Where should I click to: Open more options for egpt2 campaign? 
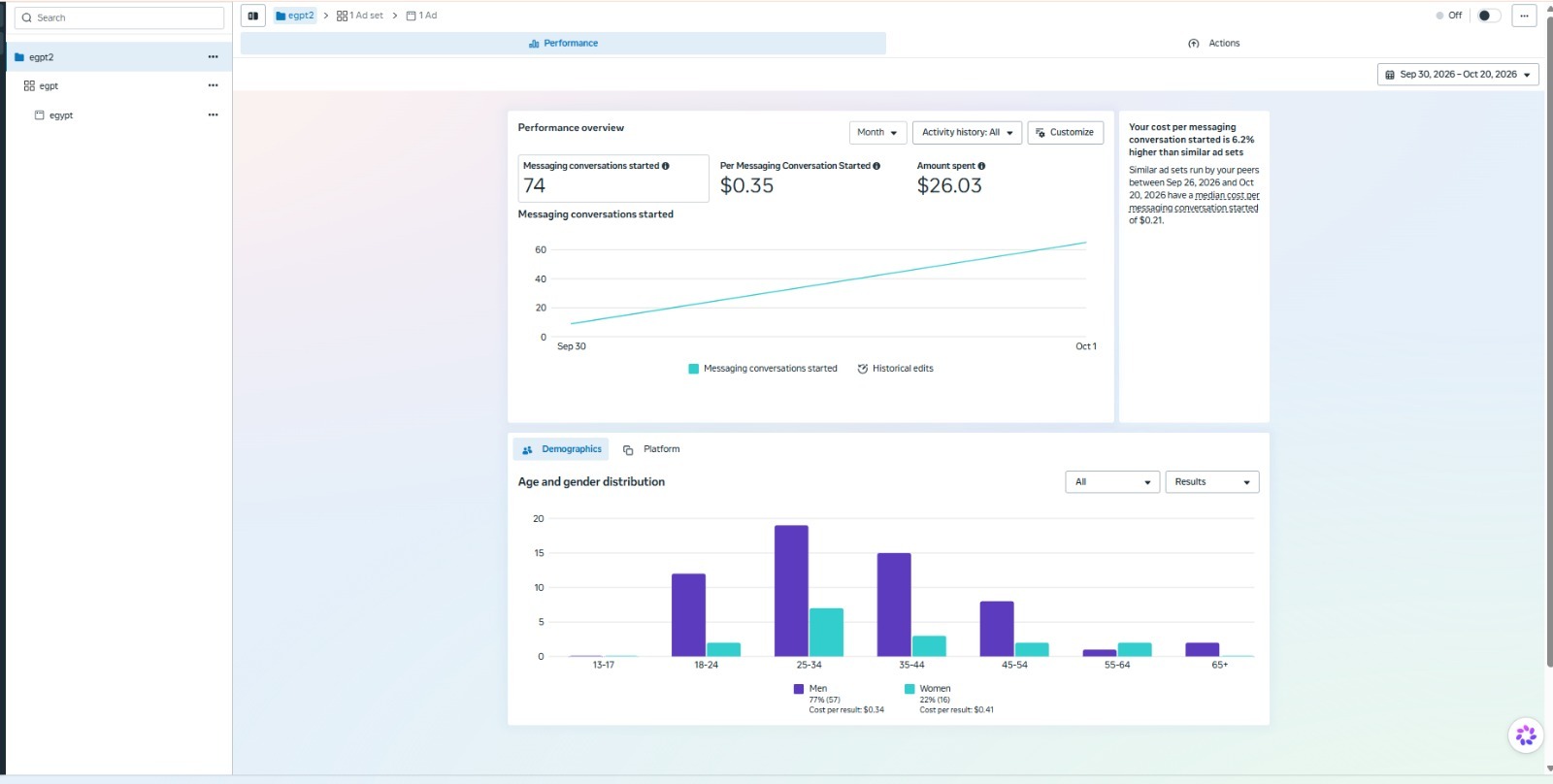(x=213, y=56)
